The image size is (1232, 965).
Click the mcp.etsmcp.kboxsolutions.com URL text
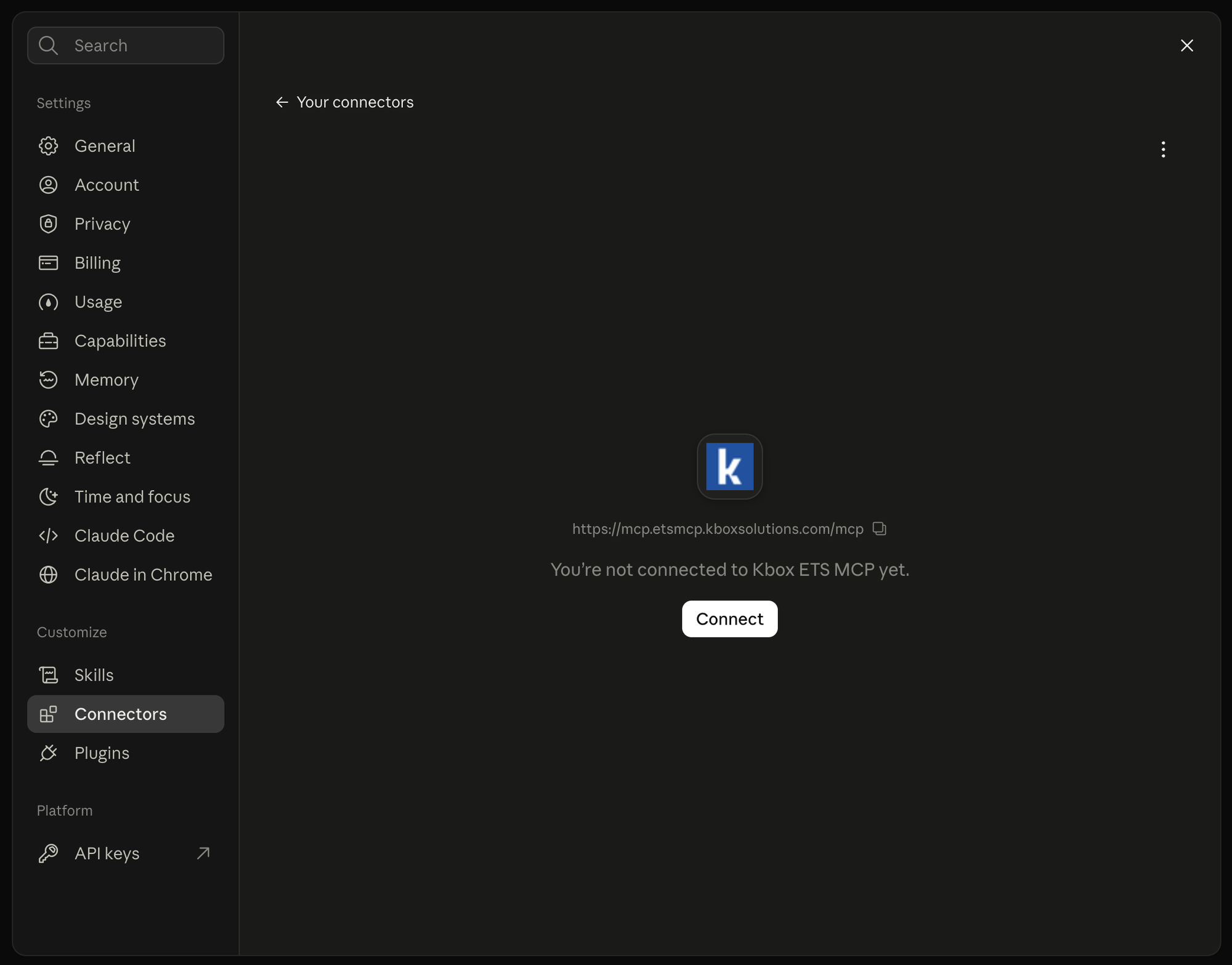tap(718, 529)
